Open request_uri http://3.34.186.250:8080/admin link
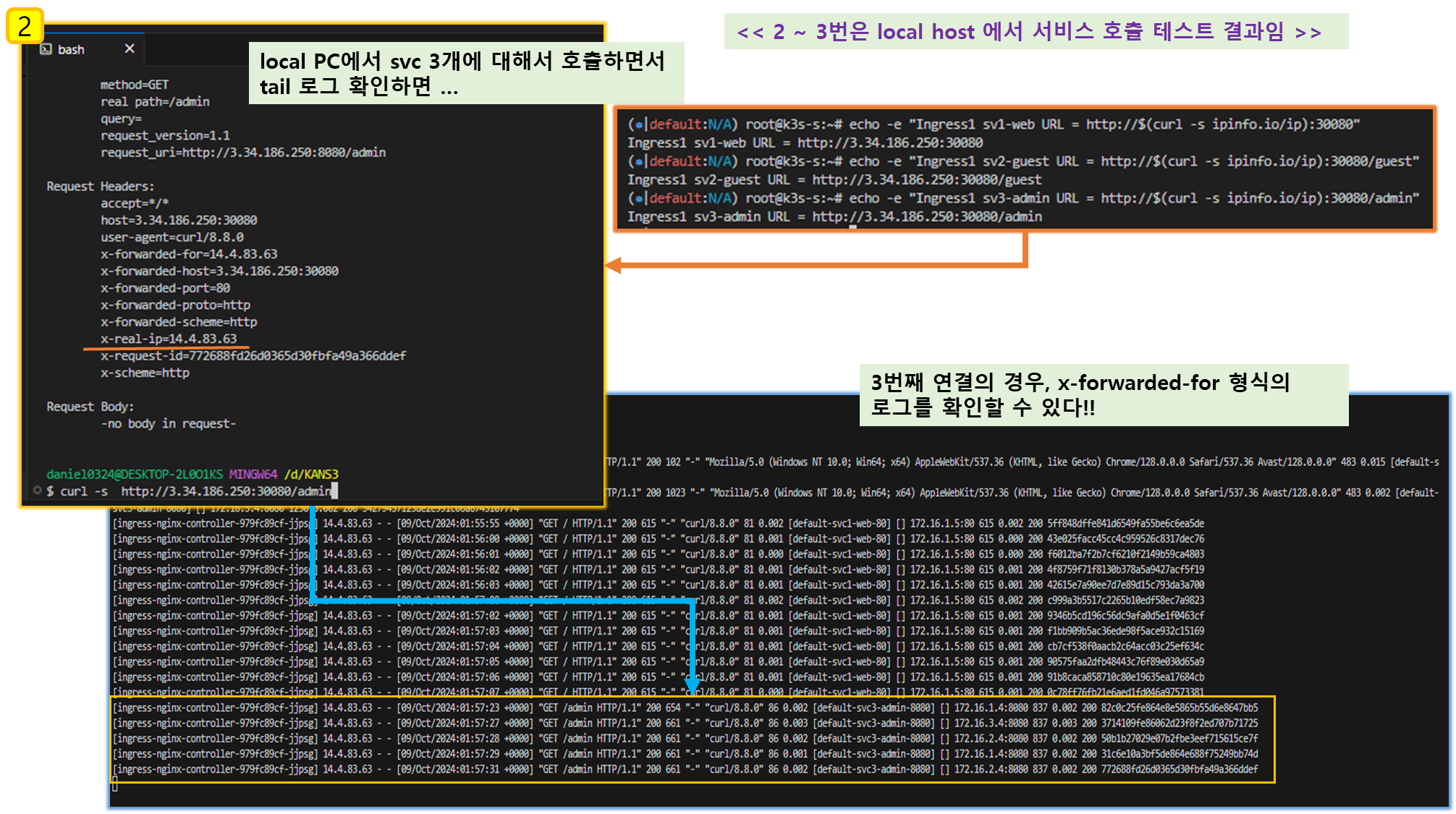The width and height of the screenshot is (1456, 814). click(x=284, y=153)
